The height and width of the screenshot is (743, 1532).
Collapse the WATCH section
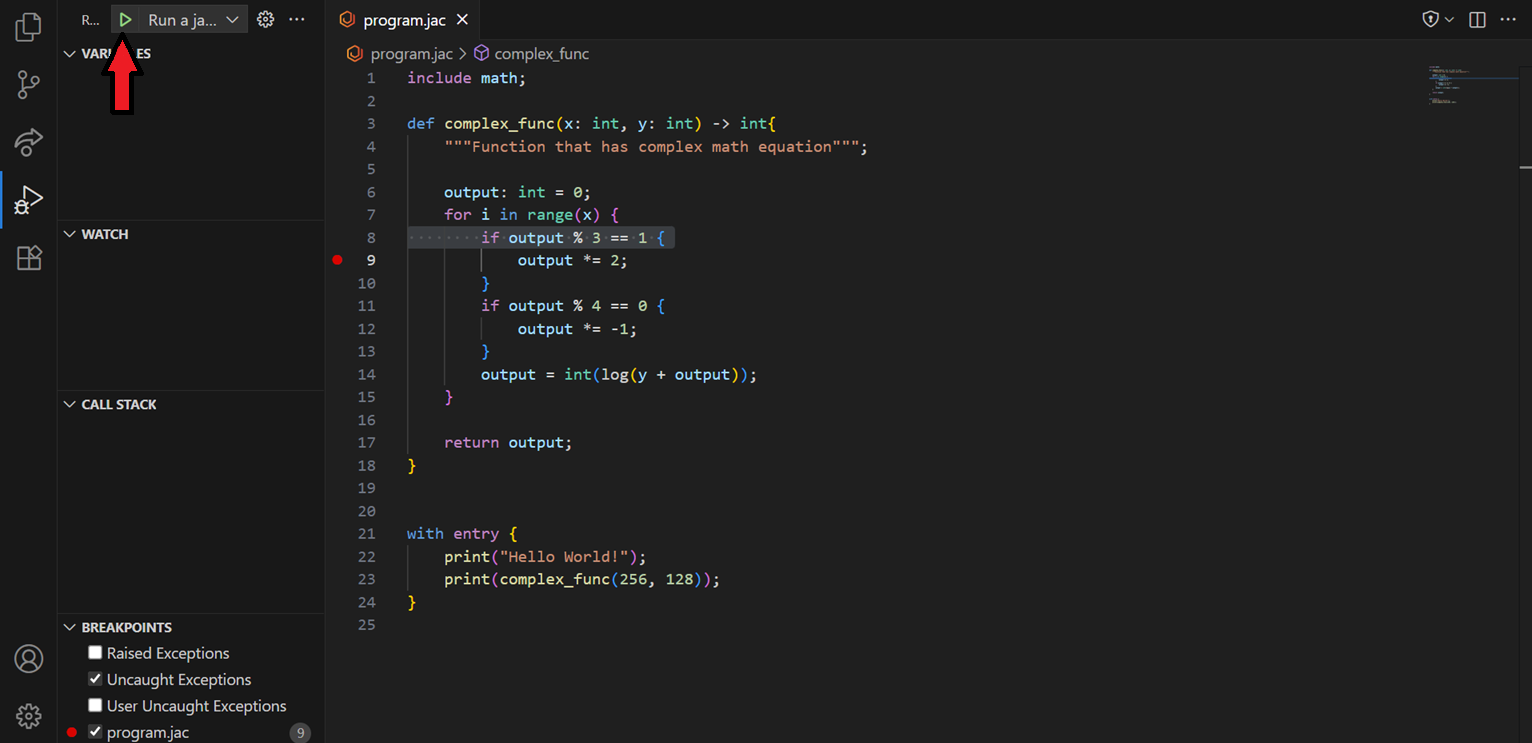point(69,233)
